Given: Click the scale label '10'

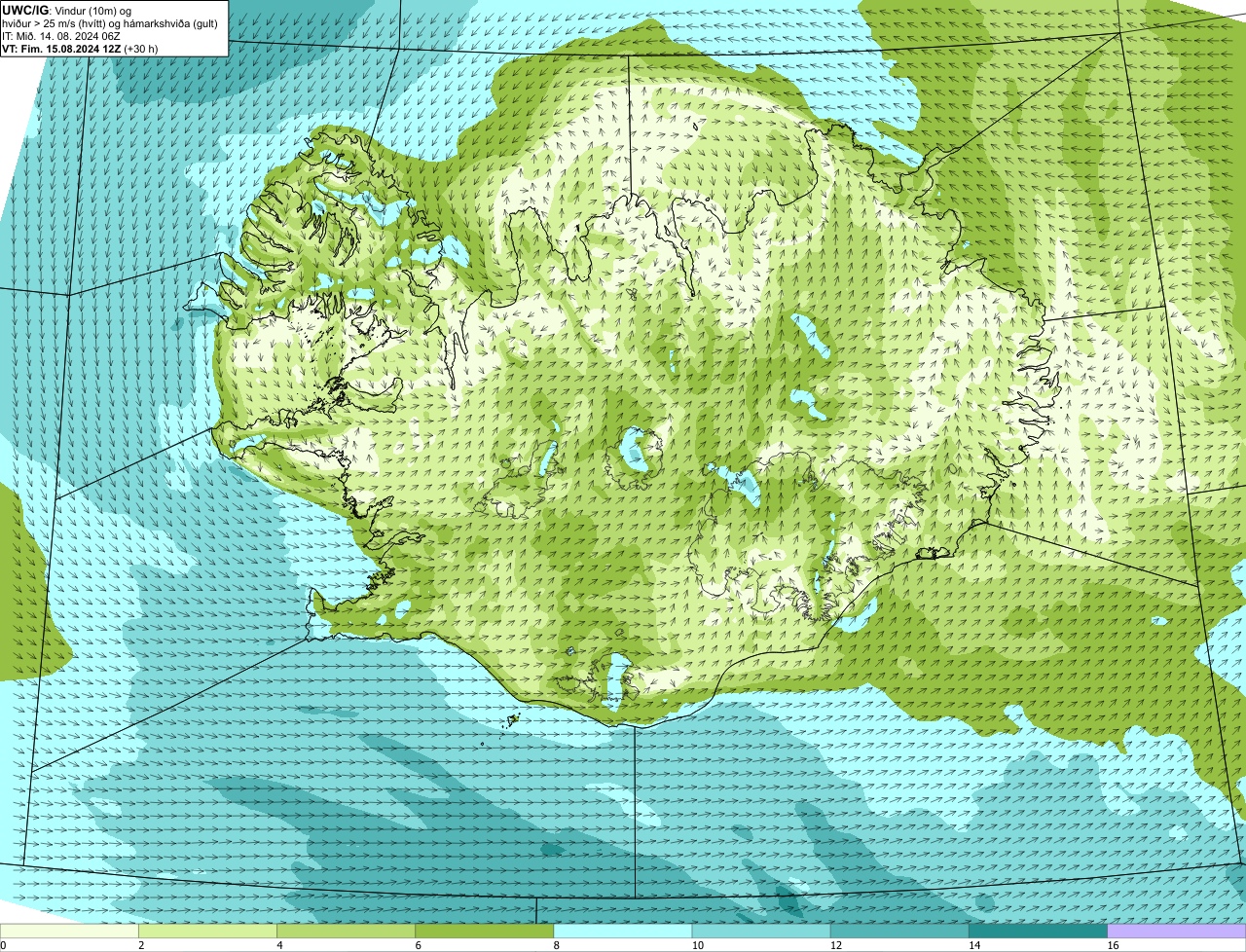Looking at the screenshot, I should click(x=697, y=945).
